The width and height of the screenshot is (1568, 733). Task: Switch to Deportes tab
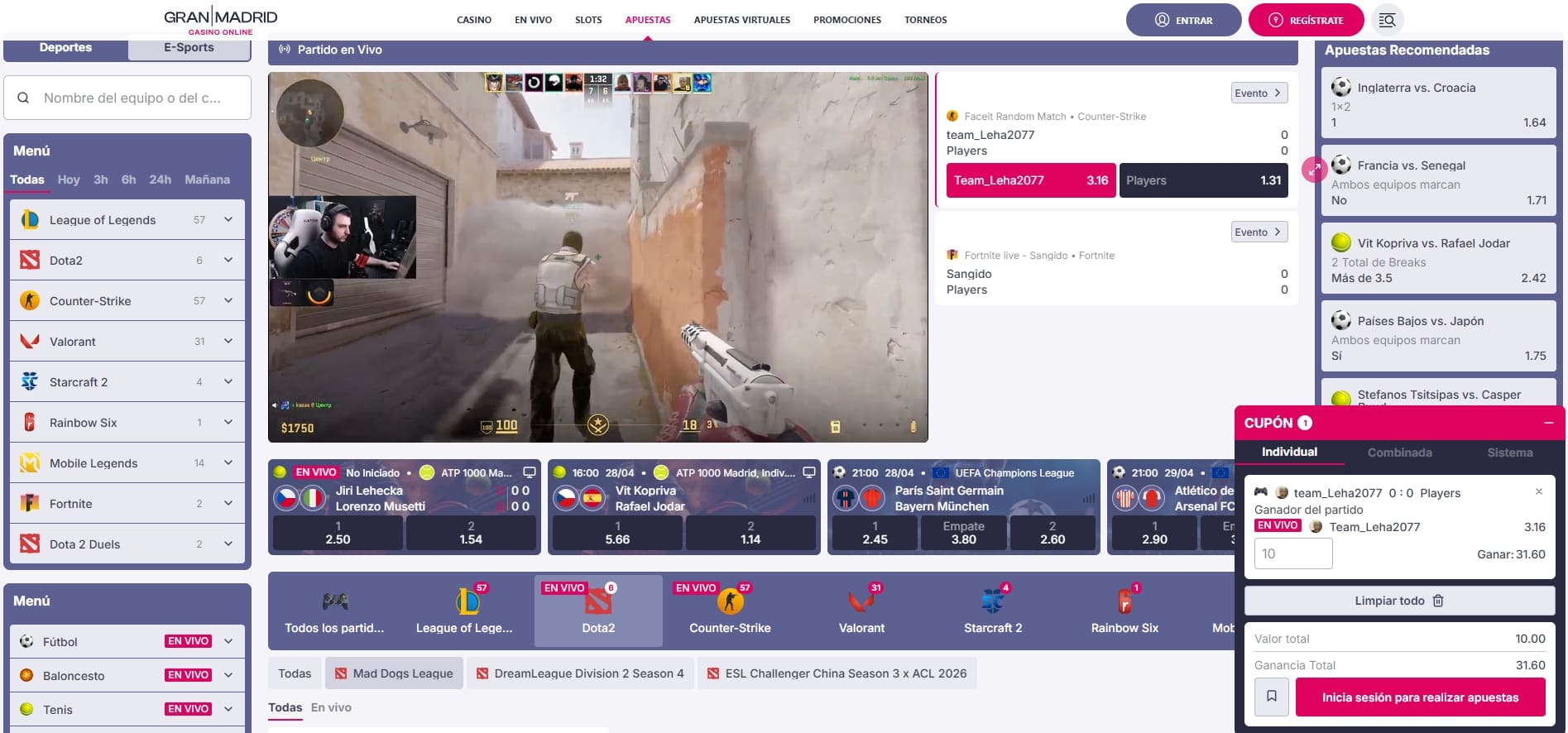pyautogui.click(x=66, y=48)
